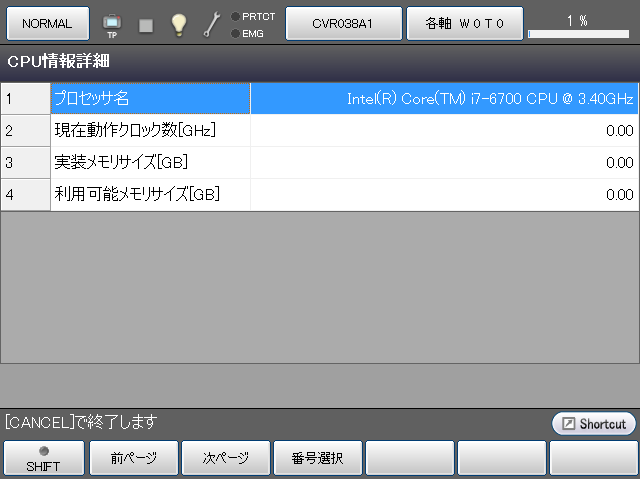Go to next page with 次ページ
640x479 pixels.
[226, 459]
